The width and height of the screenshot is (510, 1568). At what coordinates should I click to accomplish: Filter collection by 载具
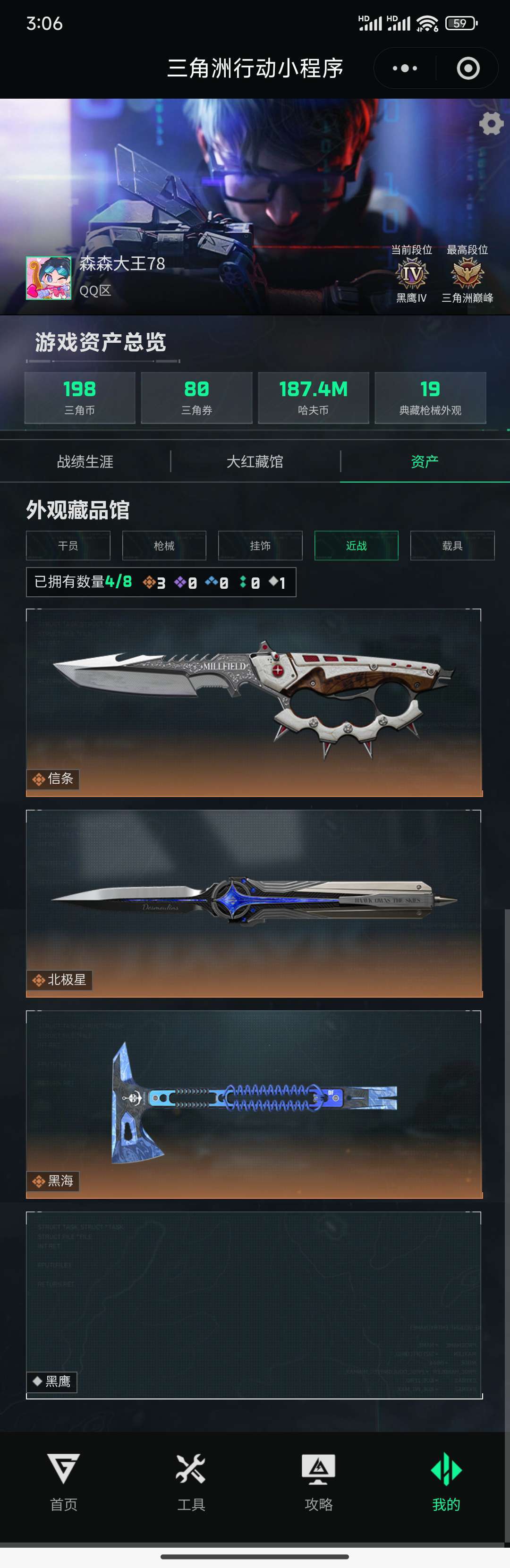(x=452, y=545)
